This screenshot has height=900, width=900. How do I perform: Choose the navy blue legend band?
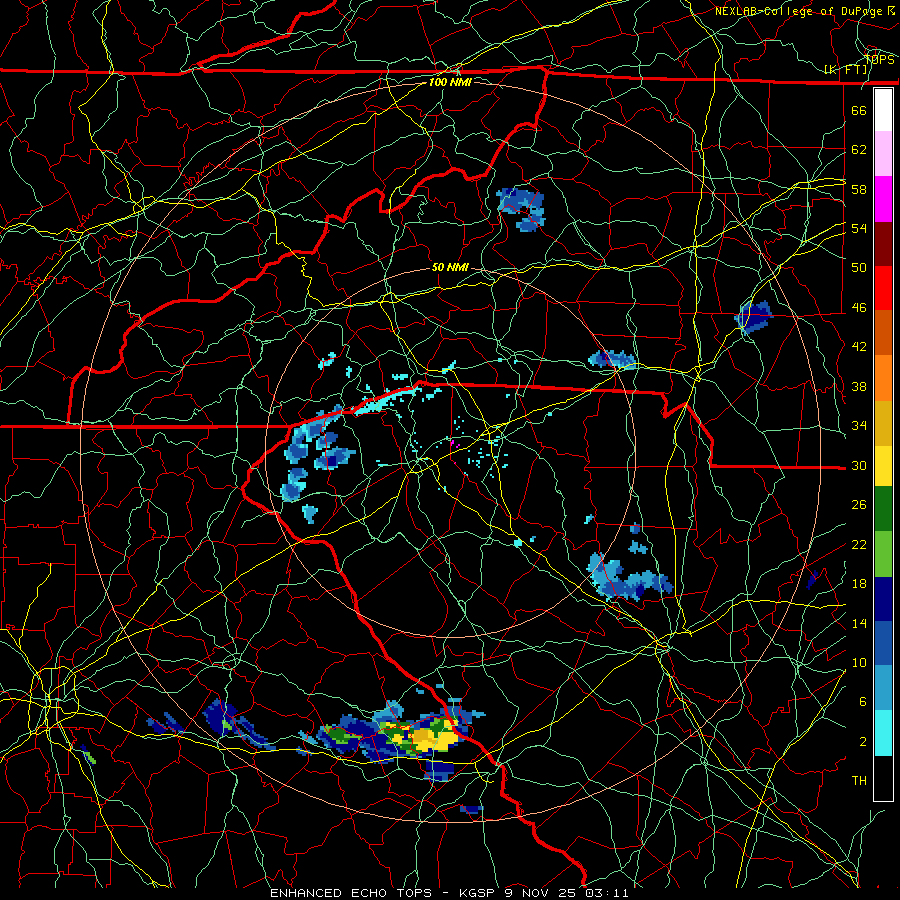[883, 599]
